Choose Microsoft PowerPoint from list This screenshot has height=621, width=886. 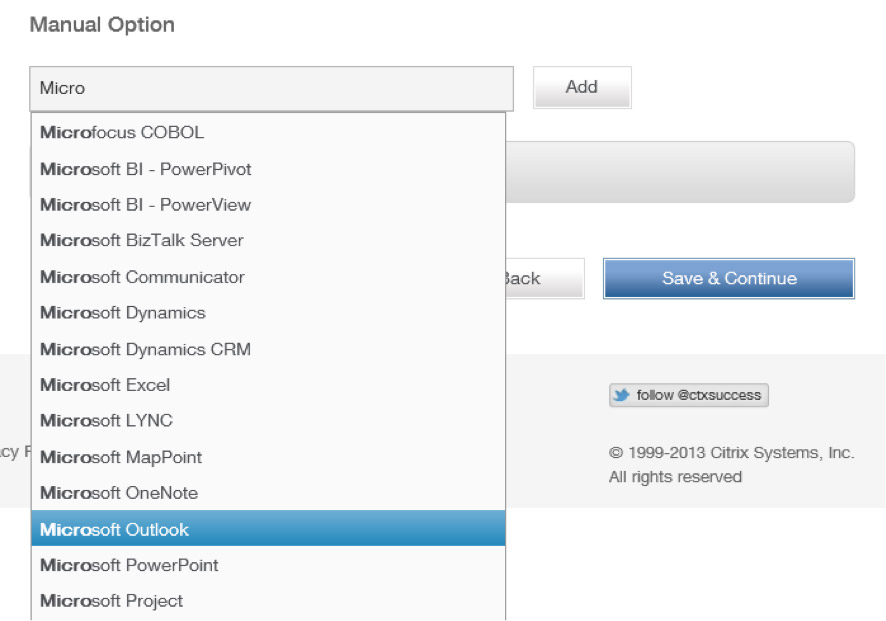coord(268,565)
